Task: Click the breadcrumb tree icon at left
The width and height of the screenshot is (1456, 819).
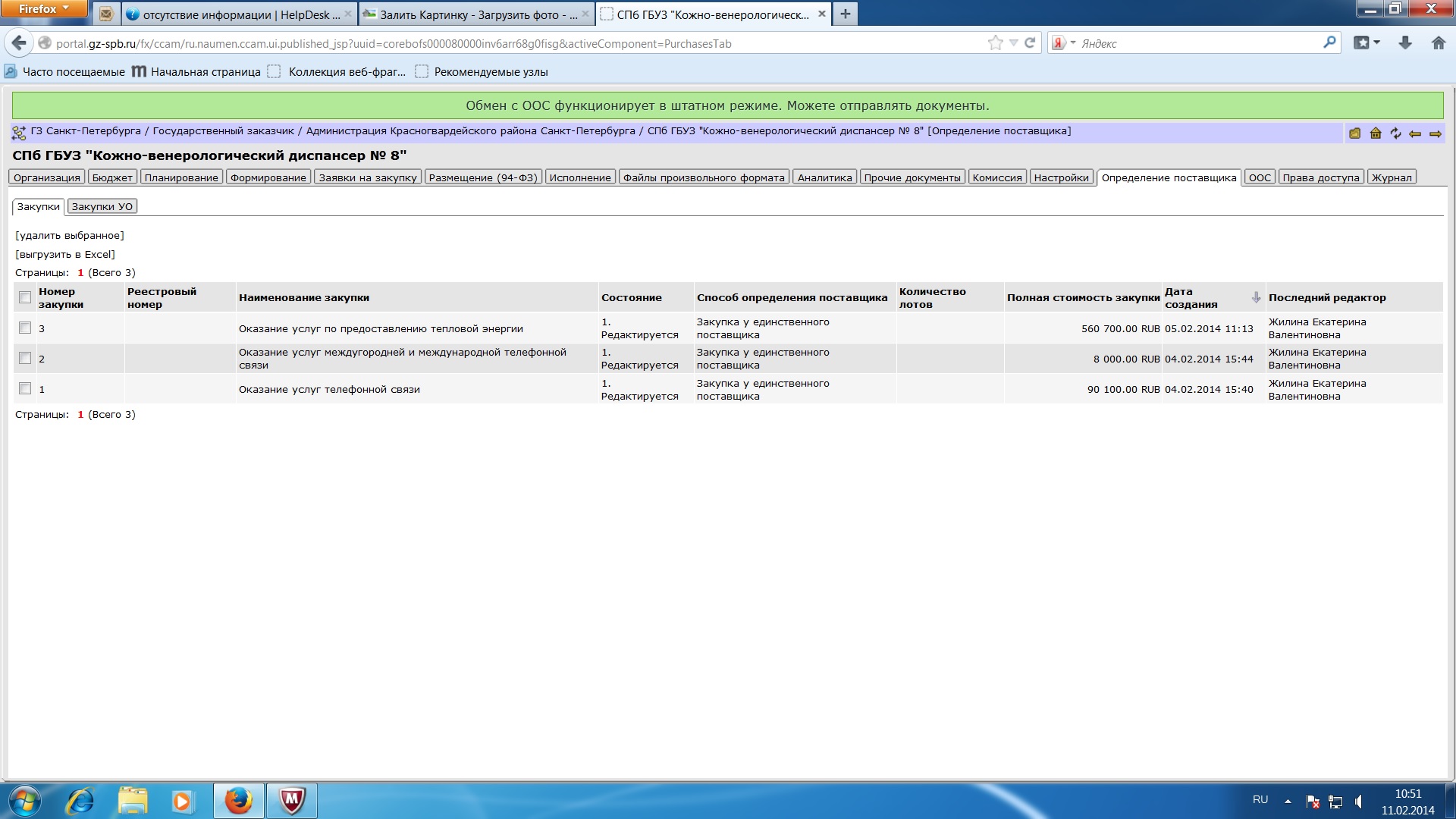Action: click(x=19, y=133)
